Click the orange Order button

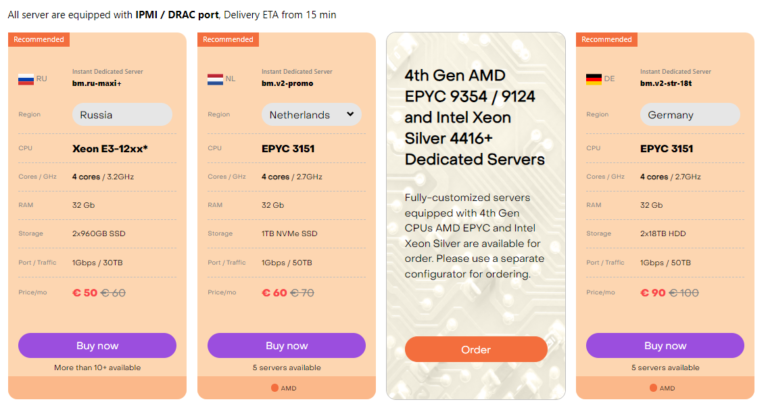[x=476, y=349]
